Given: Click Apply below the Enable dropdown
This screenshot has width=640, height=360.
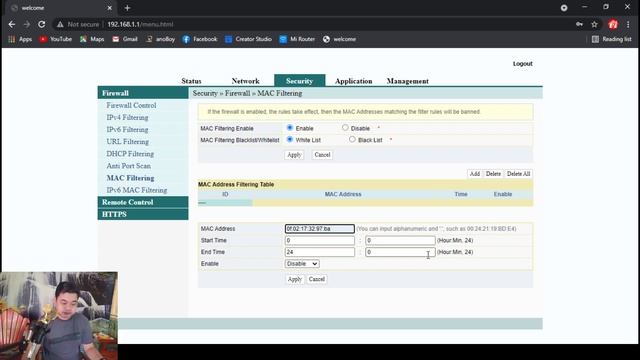Looking at the screenshot, I should (294, 279).
